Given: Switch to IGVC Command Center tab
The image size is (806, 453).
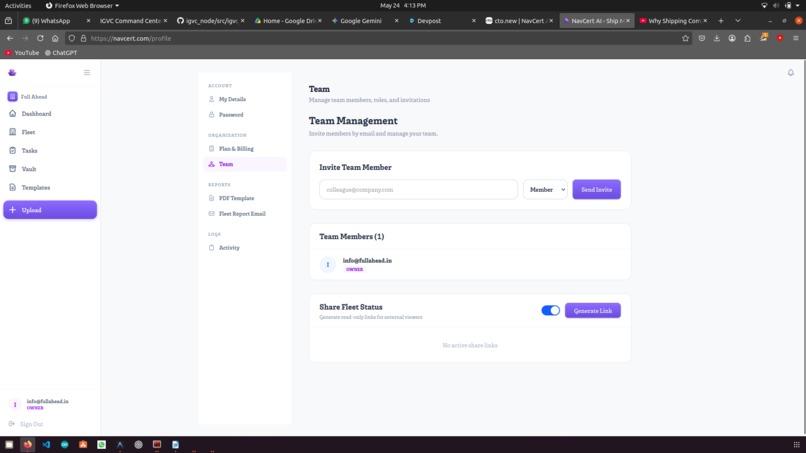Looking at the screenshot, I should coord(131,21).
